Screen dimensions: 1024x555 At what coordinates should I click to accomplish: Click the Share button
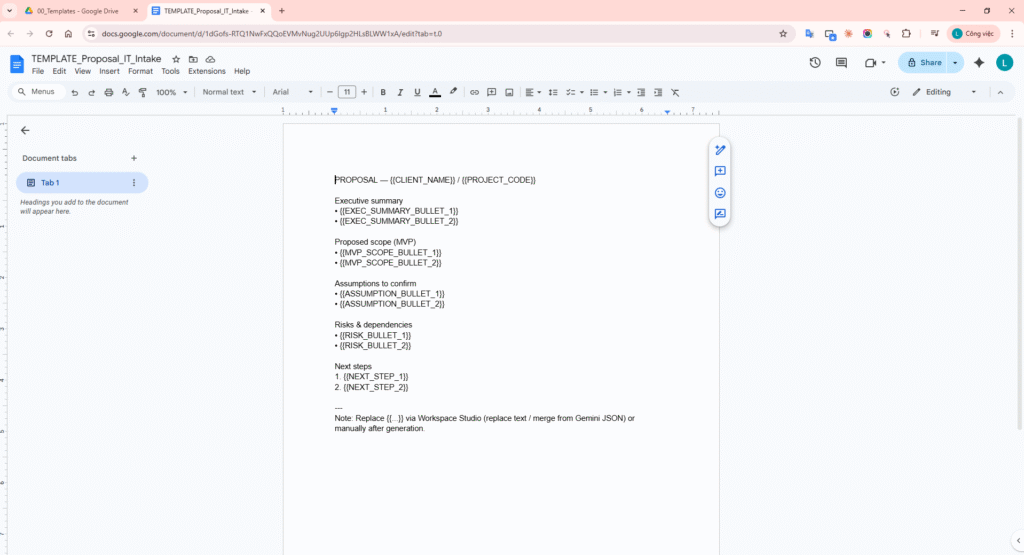923,62
